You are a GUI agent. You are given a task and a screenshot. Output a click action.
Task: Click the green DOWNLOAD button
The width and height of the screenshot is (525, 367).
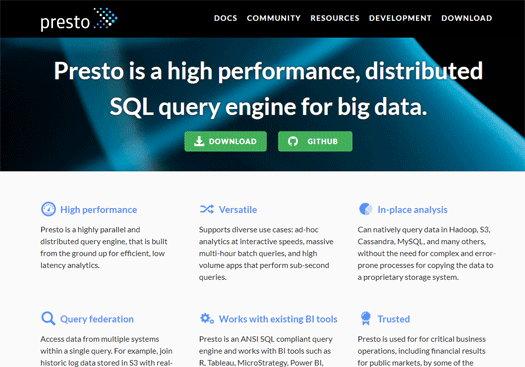[x=225, y=141]
